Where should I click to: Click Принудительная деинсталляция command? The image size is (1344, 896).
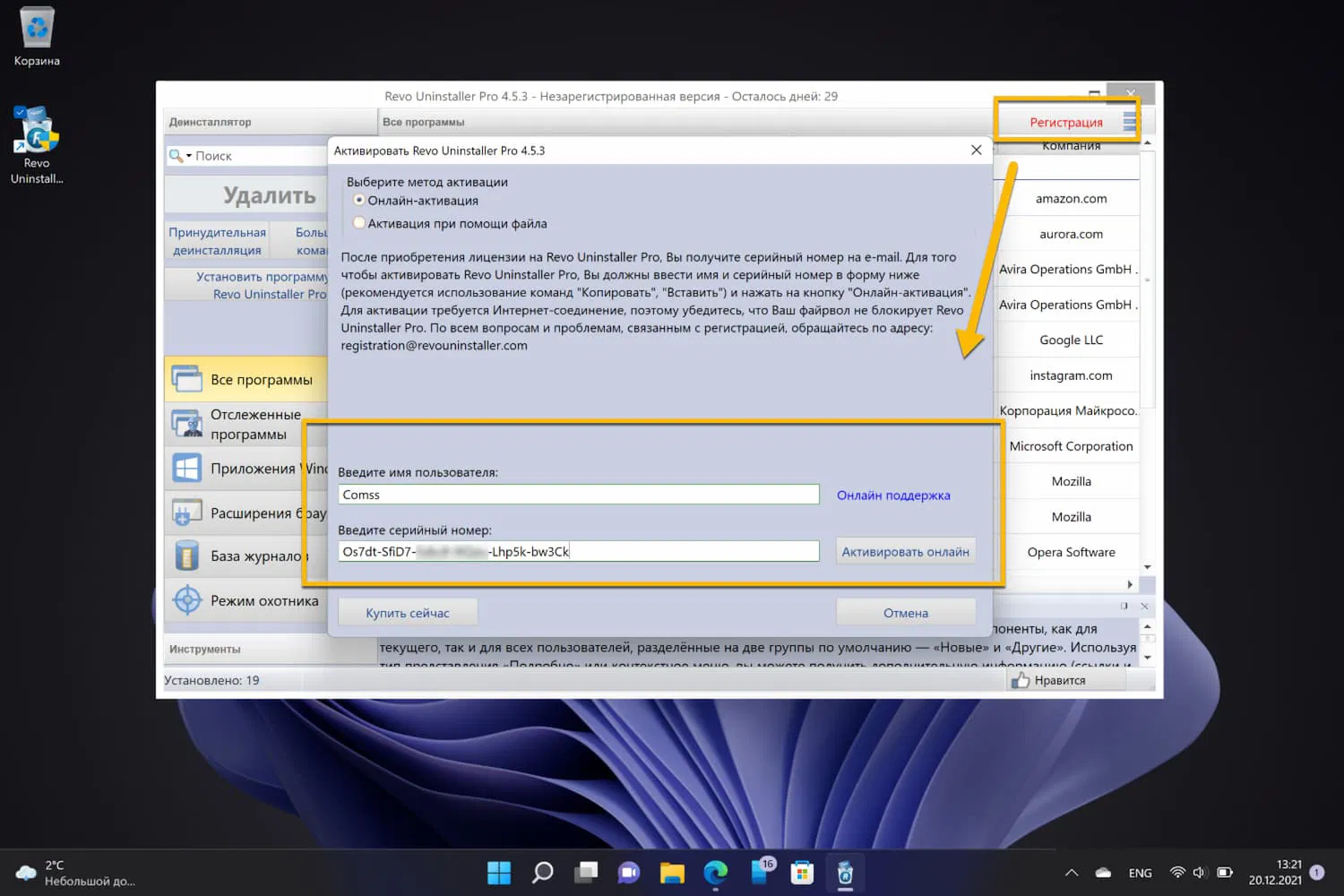pyautogui.click(x=218, y=241)
